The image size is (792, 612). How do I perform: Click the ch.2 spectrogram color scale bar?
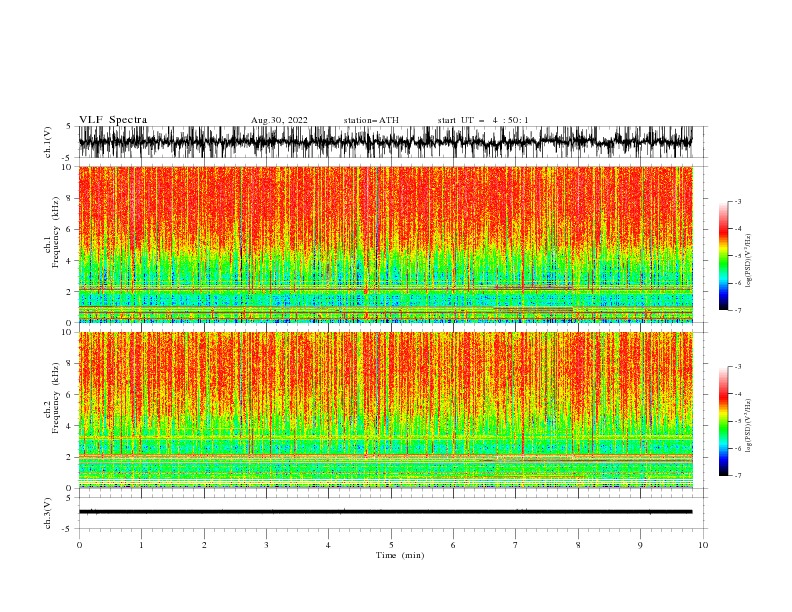(x=723, y=421)
